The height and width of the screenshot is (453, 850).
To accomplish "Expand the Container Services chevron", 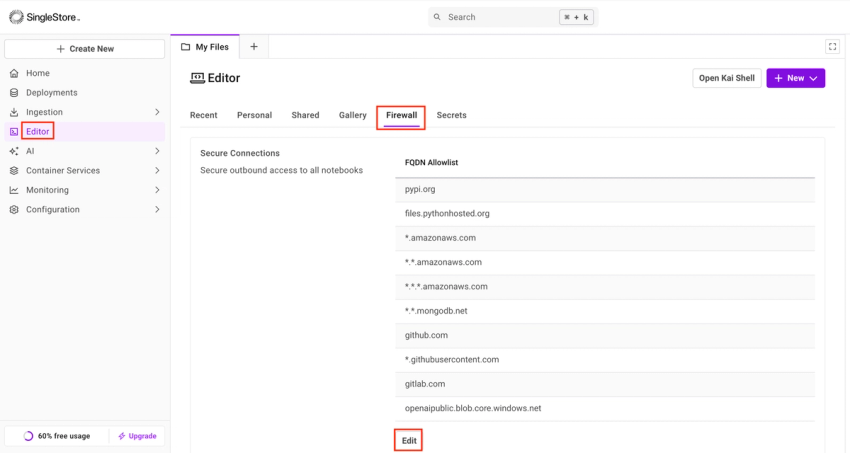I will point(157,171).
